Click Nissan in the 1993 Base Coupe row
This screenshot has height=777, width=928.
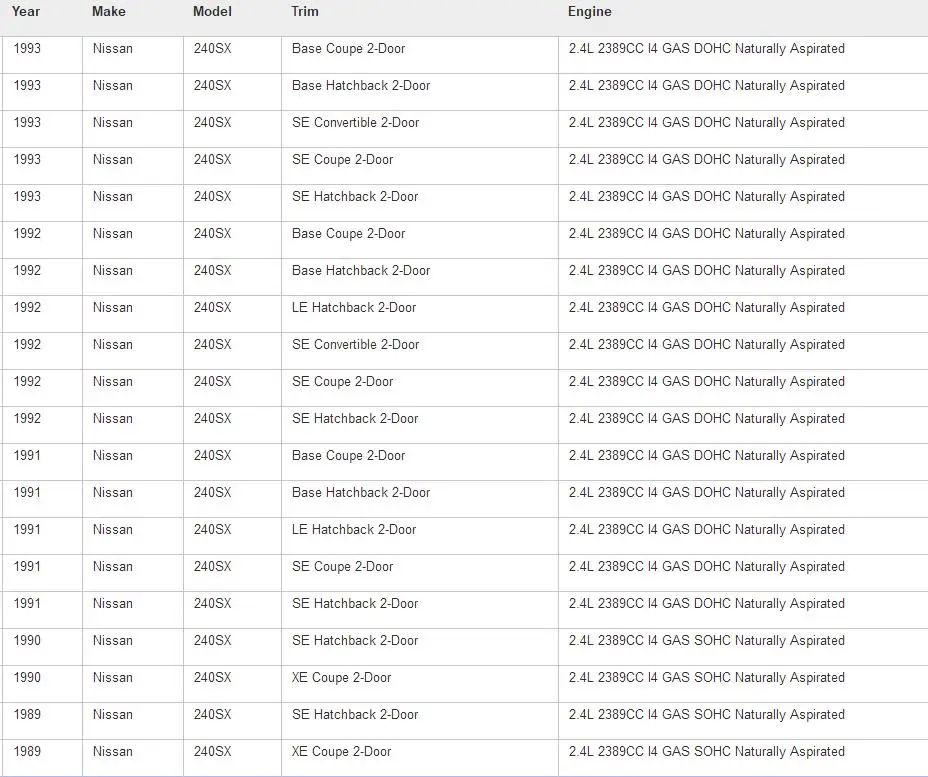[x=112, y=49]
